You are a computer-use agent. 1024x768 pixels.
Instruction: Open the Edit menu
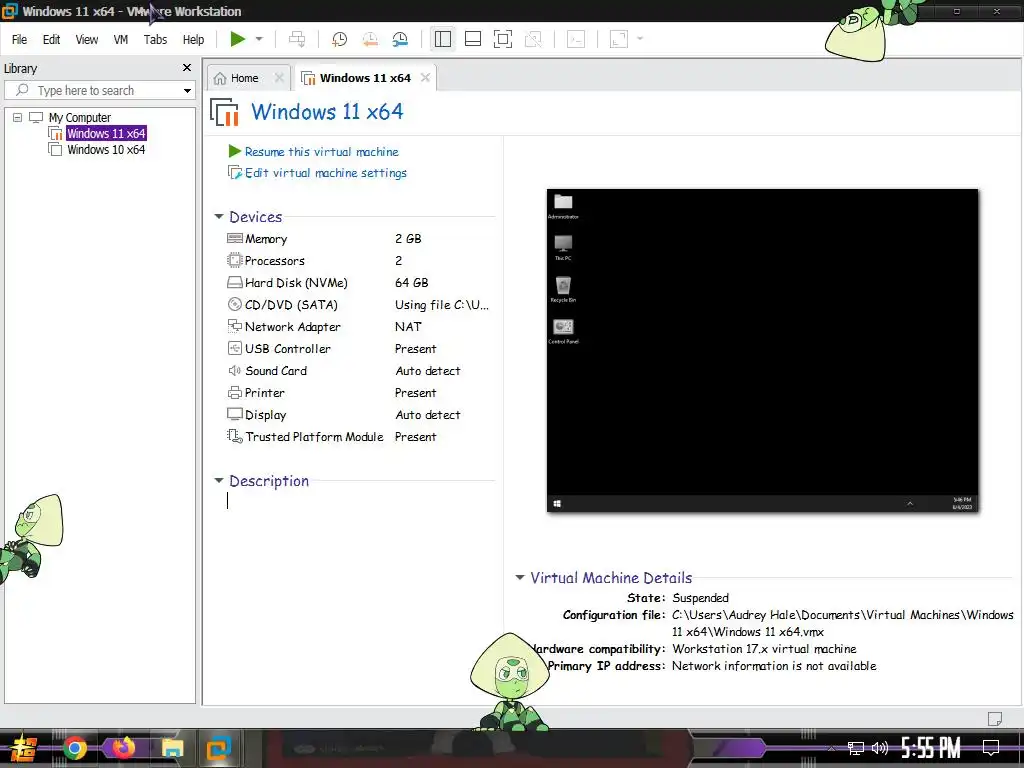pos(52,40)
